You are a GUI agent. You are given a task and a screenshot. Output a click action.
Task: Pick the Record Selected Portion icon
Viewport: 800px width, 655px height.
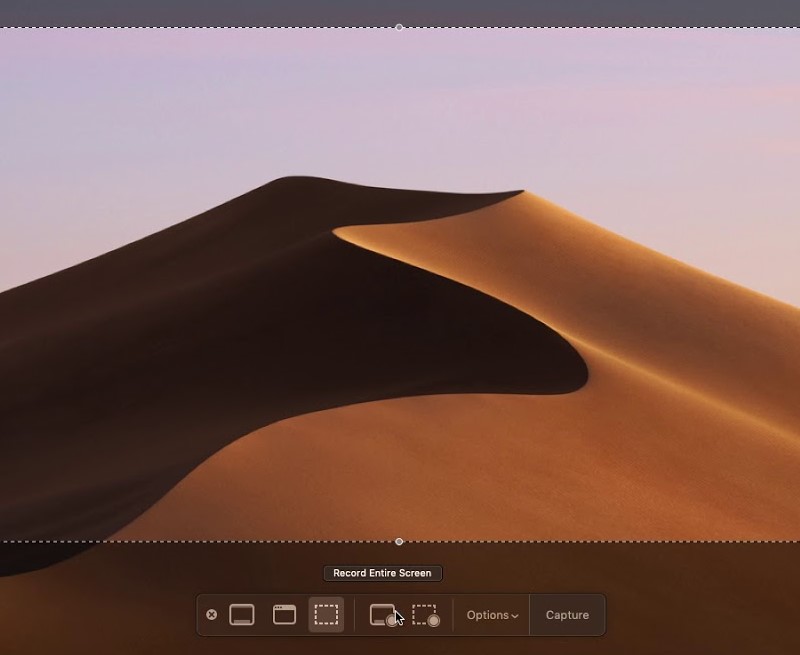426,615
